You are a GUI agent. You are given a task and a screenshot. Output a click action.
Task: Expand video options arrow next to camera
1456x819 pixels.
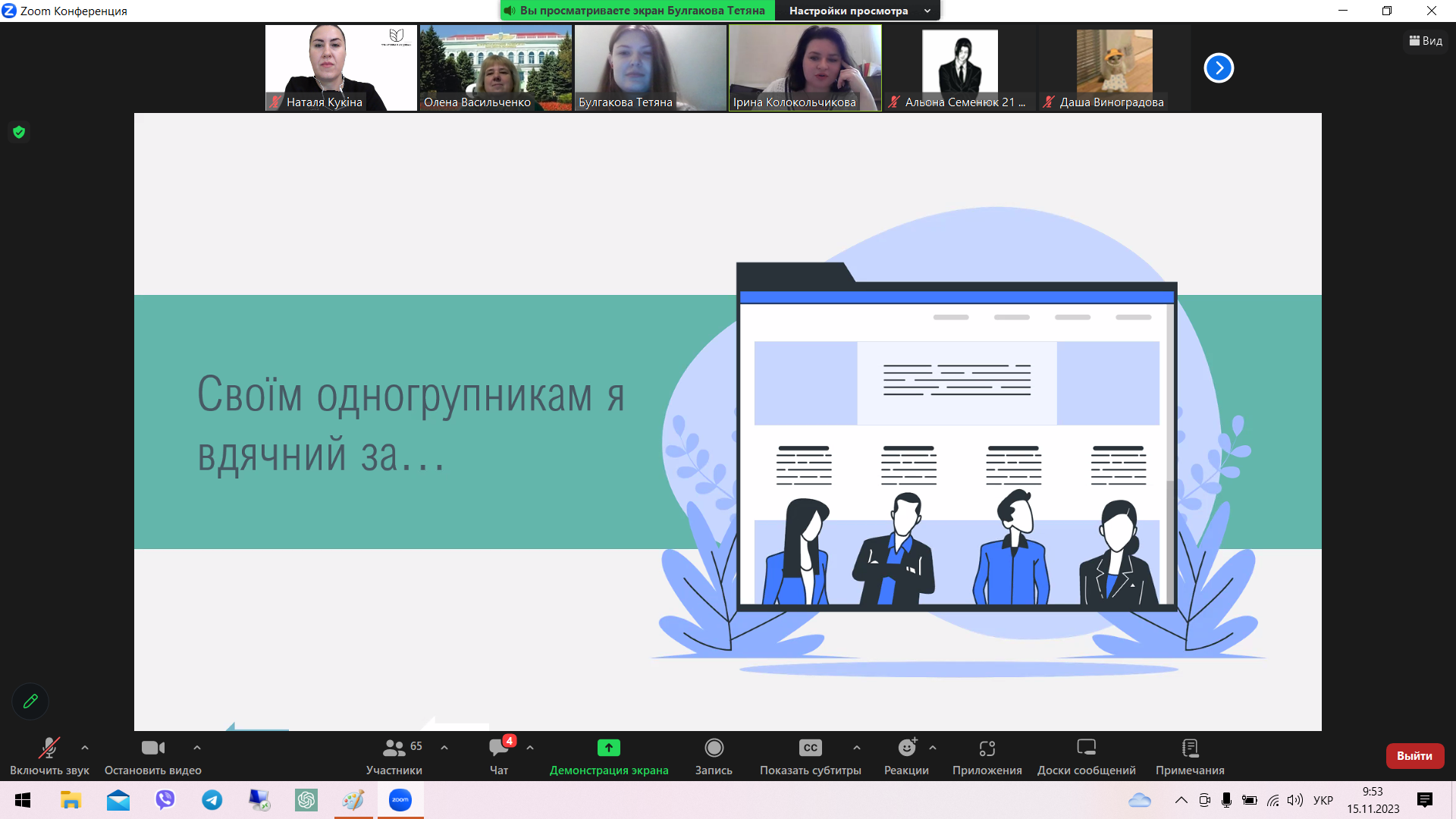click(x=197, y=748)
